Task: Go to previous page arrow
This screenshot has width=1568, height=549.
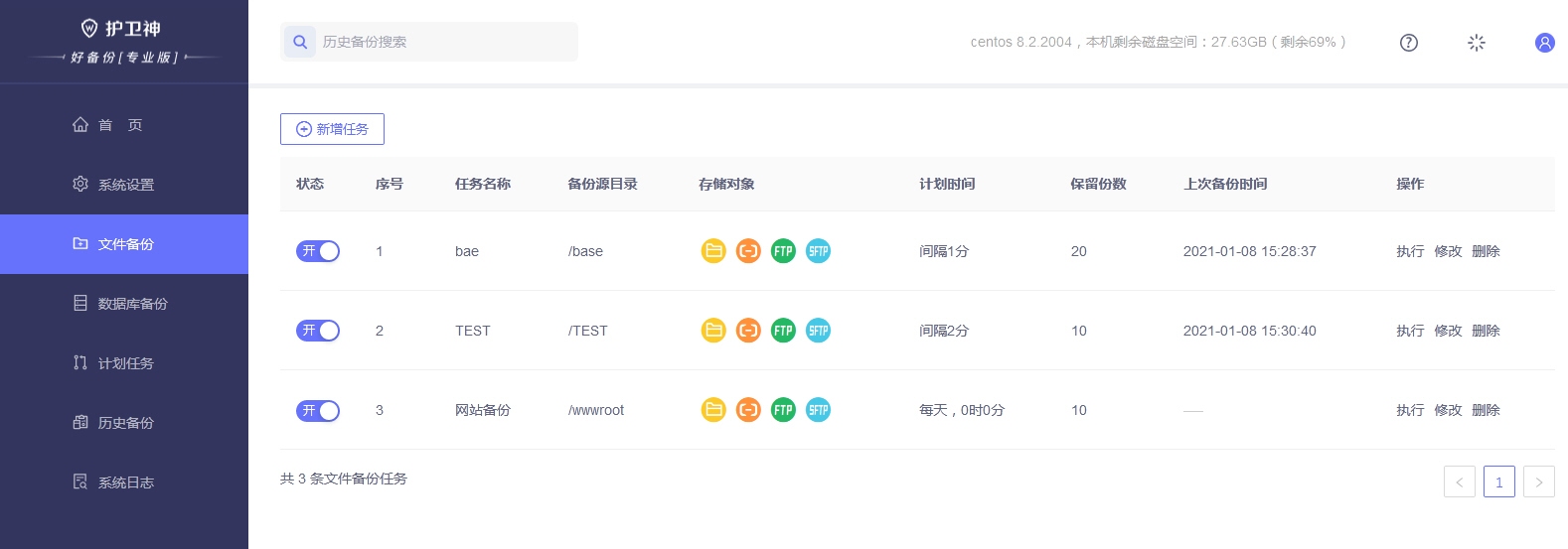Action: click(x=1460, y=481)
